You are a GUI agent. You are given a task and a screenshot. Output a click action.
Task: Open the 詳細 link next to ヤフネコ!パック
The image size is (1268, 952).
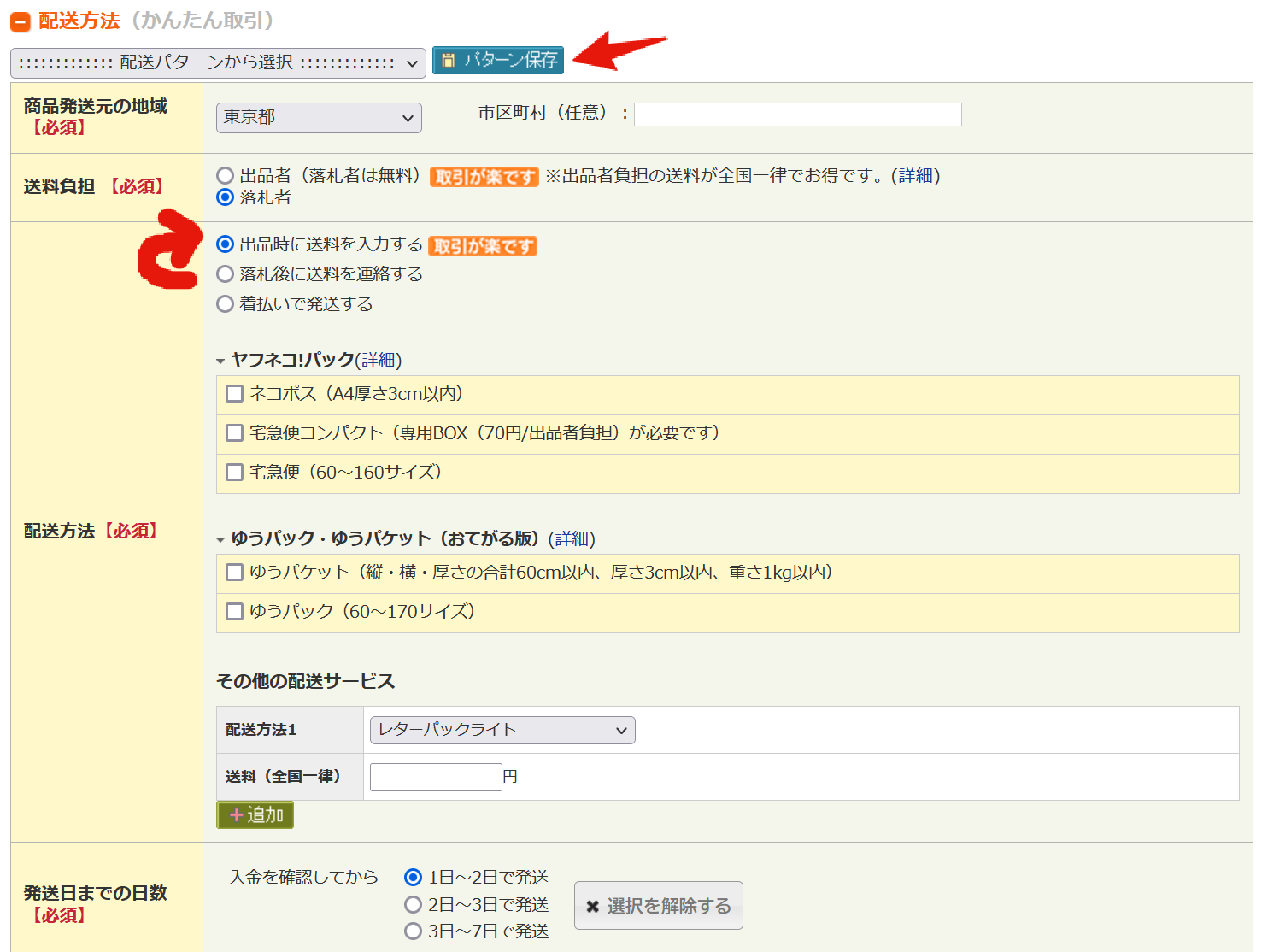377,360
